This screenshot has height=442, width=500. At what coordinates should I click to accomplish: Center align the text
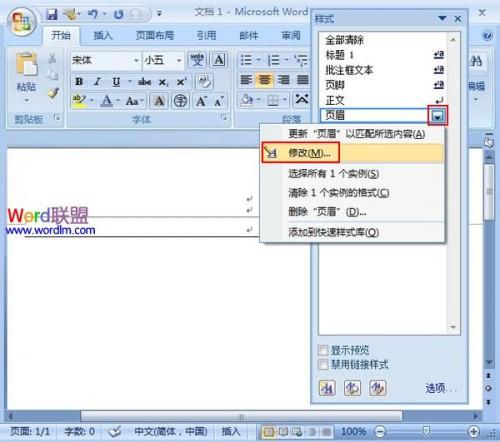click(x=265, y=80)
